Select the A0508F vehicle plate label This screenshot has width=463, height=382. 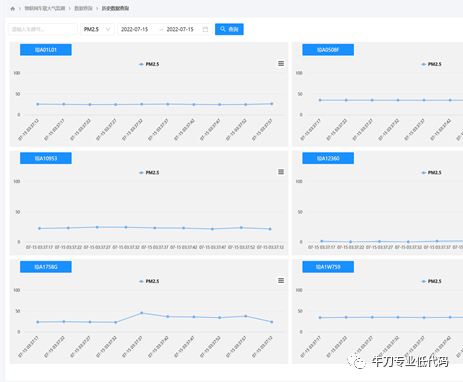point(328,50)
